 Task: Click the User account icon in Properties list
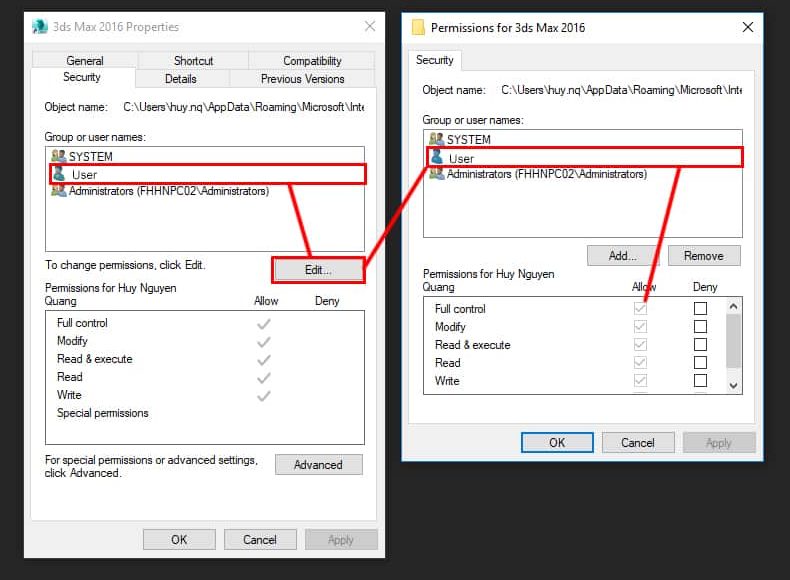pyautogui.click(x=59, y=174)
